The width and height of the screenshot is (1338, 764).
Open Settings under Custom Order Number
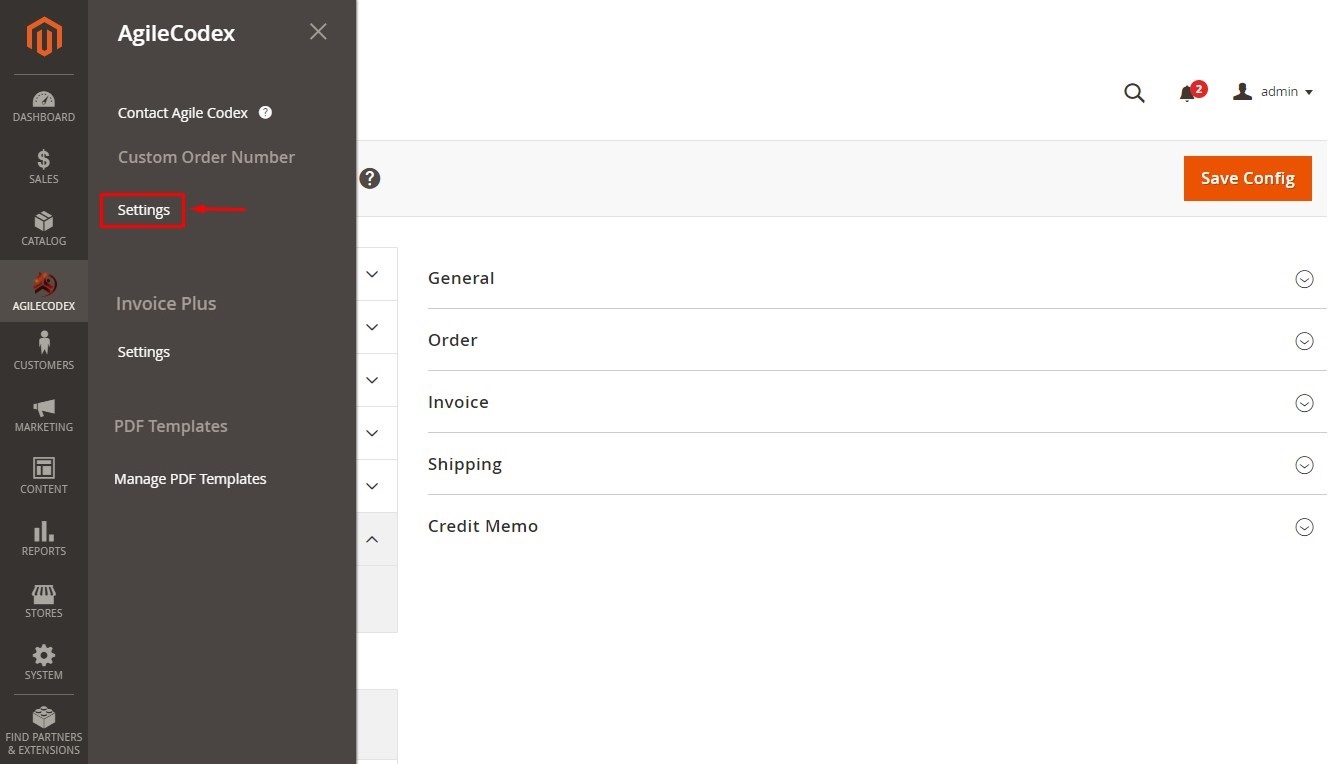tap(144, 210)
